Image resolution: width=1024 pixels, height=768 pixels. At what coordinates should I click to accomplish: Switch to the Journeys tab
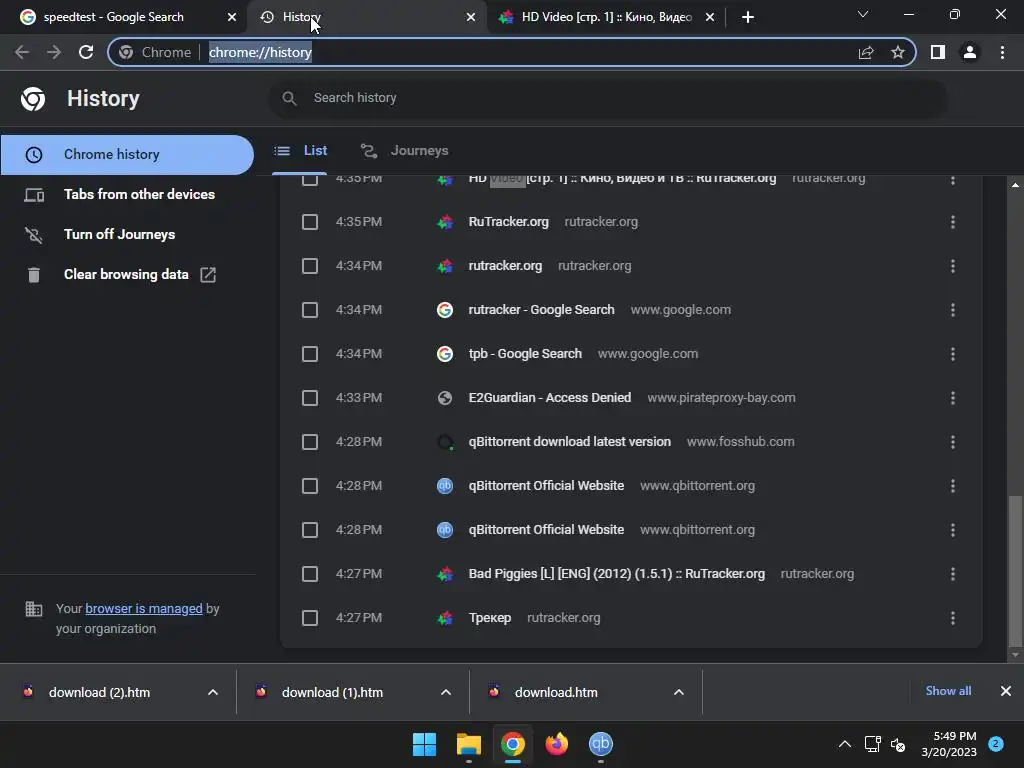405,151
